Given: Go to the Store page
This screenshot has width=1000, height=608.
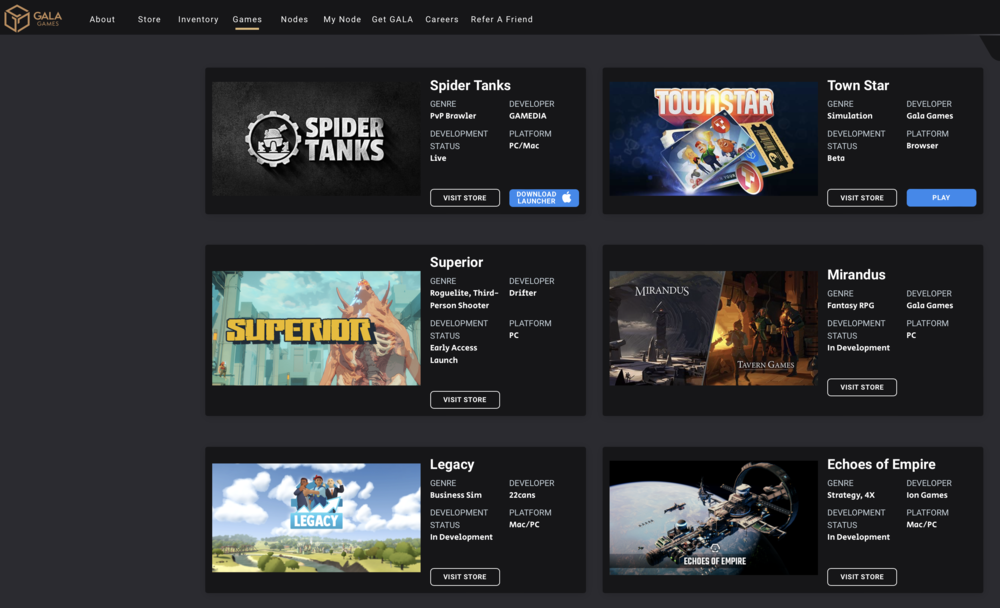Looking at the screenshot, I should coord(149,20).
